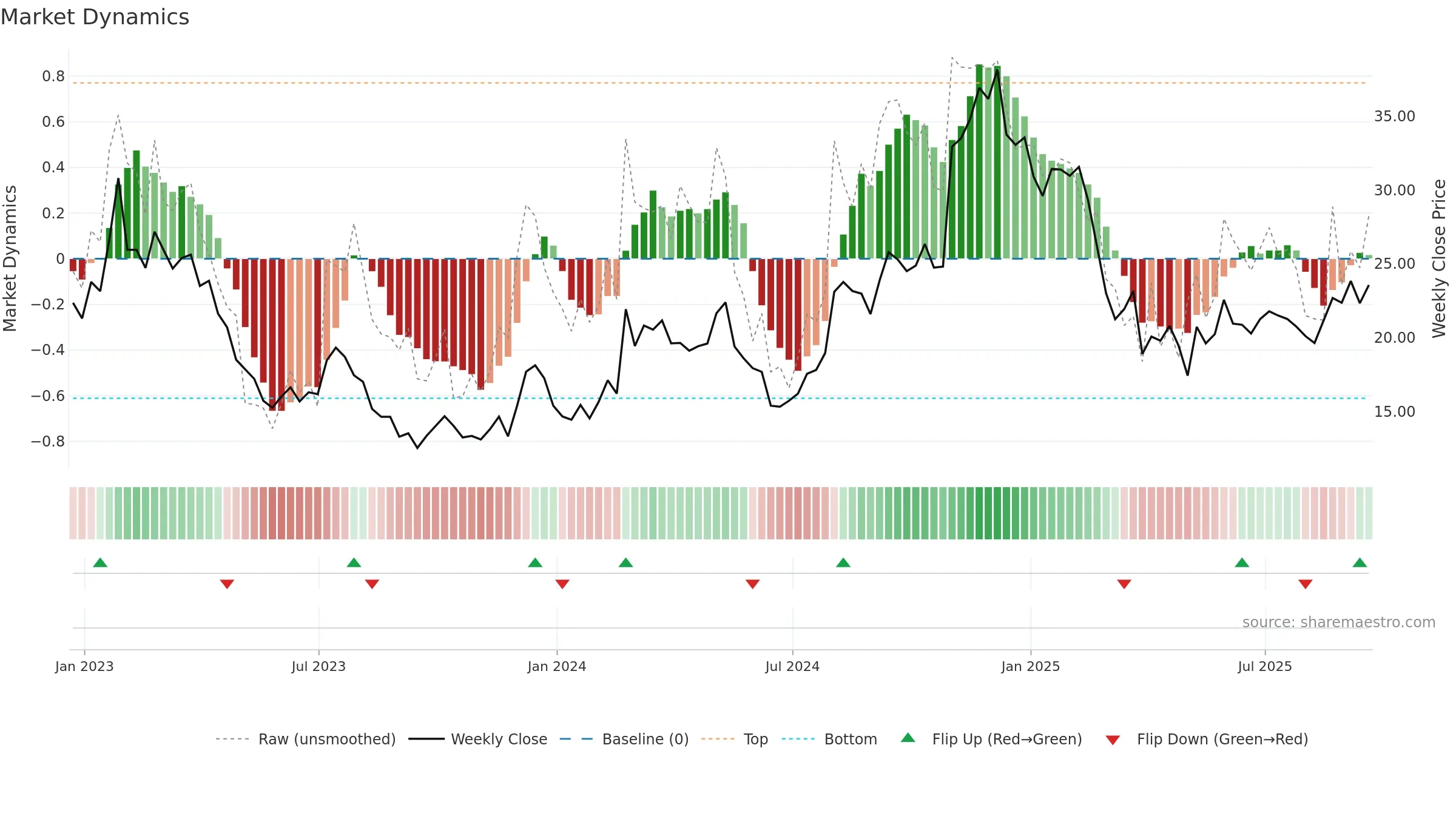Click the 0.8 left axis tick label

[x=53, y=76]
